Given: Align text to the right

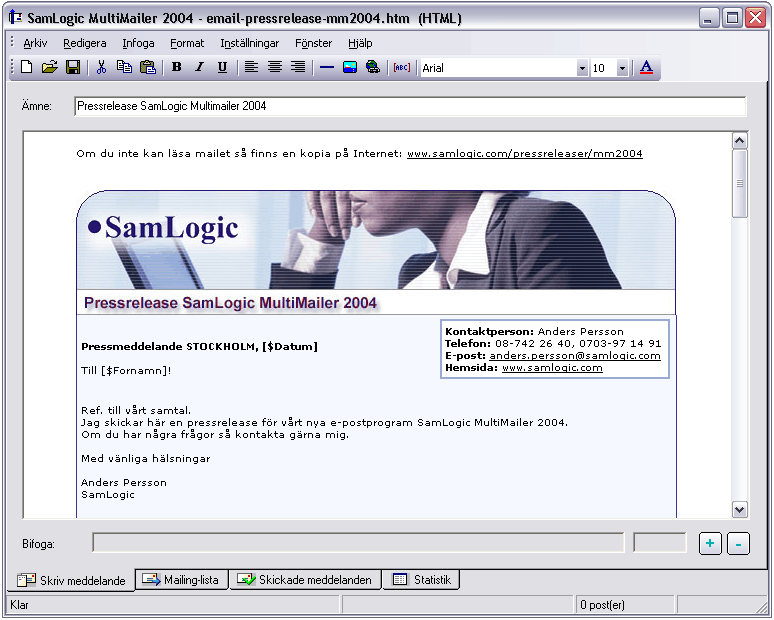Looking at the screenshot, I should 298,67.
